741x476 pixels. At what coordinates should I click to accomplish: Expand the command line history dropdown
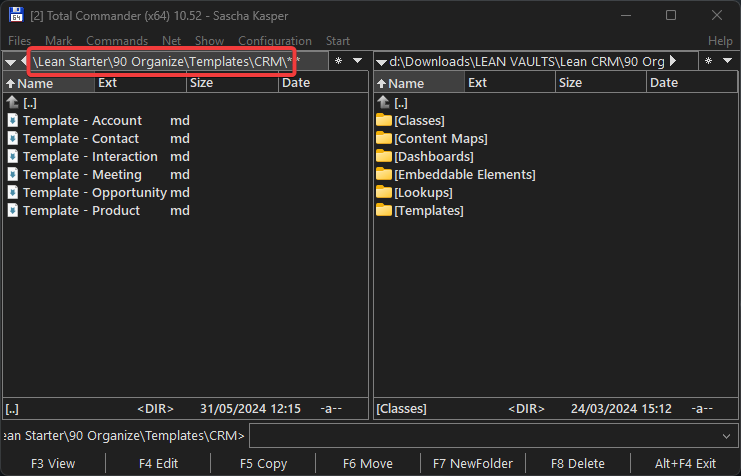(726, 436)
